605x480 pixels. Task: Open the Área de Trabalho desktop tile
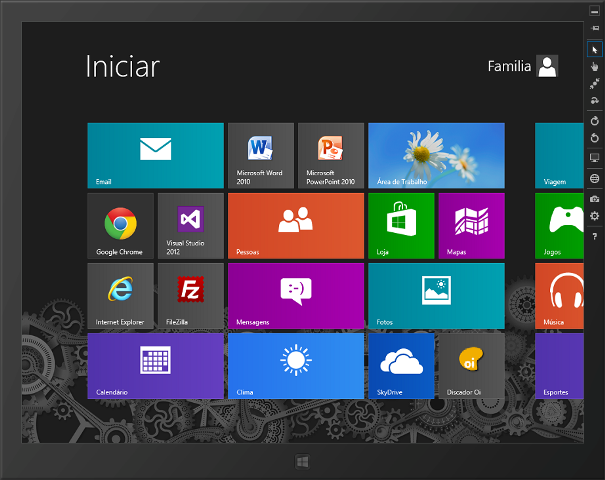pyautogui.click(x=436, y=155)
